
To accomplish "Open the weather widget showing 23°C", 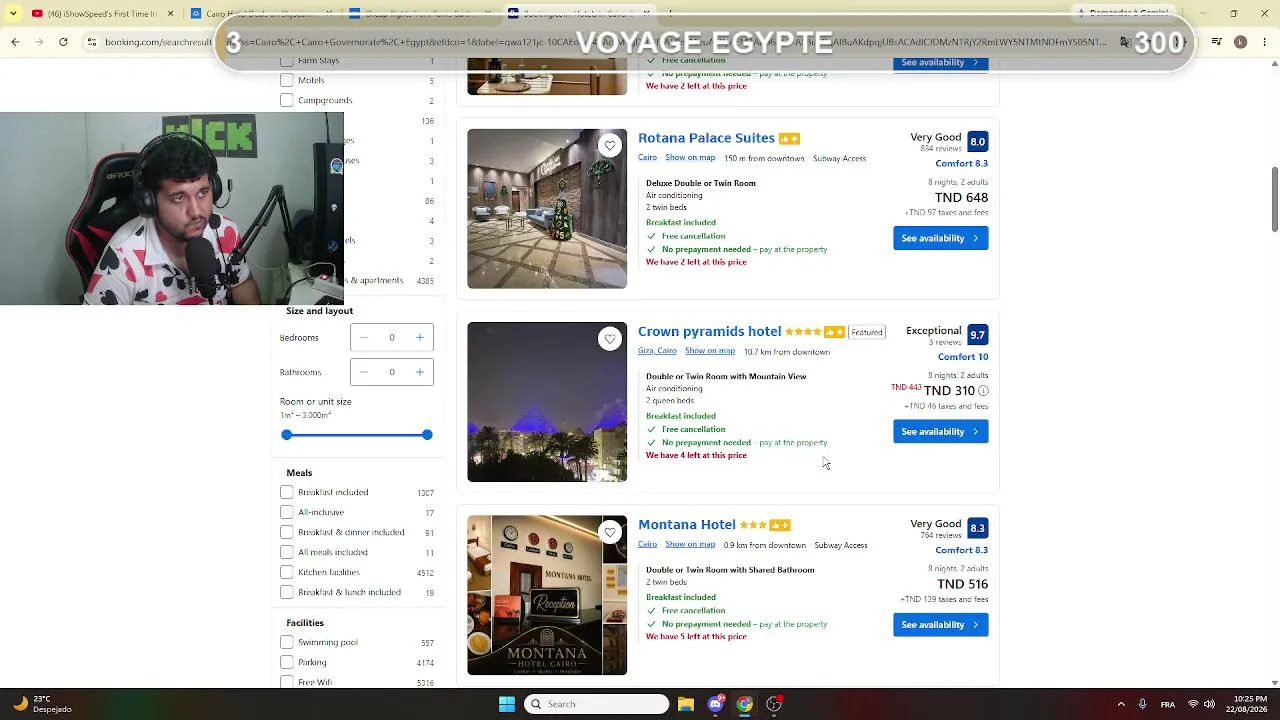I will point(40,704).
